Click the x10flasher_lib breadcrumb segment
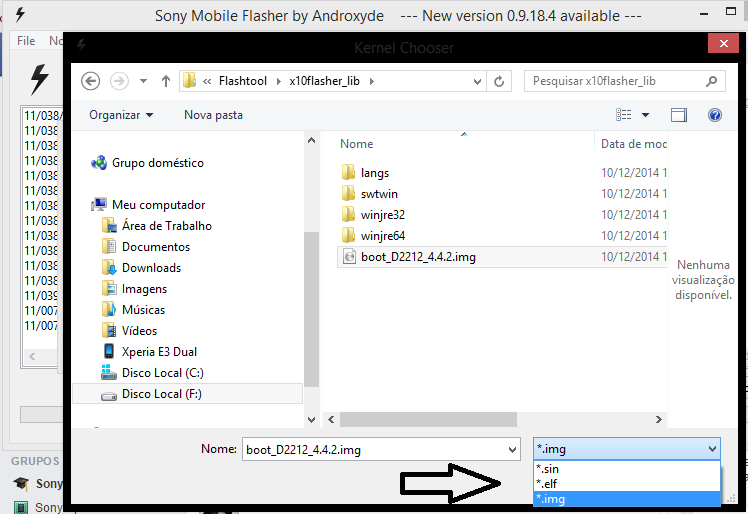This screenshot has height=514, width=748. pos(324,81)
